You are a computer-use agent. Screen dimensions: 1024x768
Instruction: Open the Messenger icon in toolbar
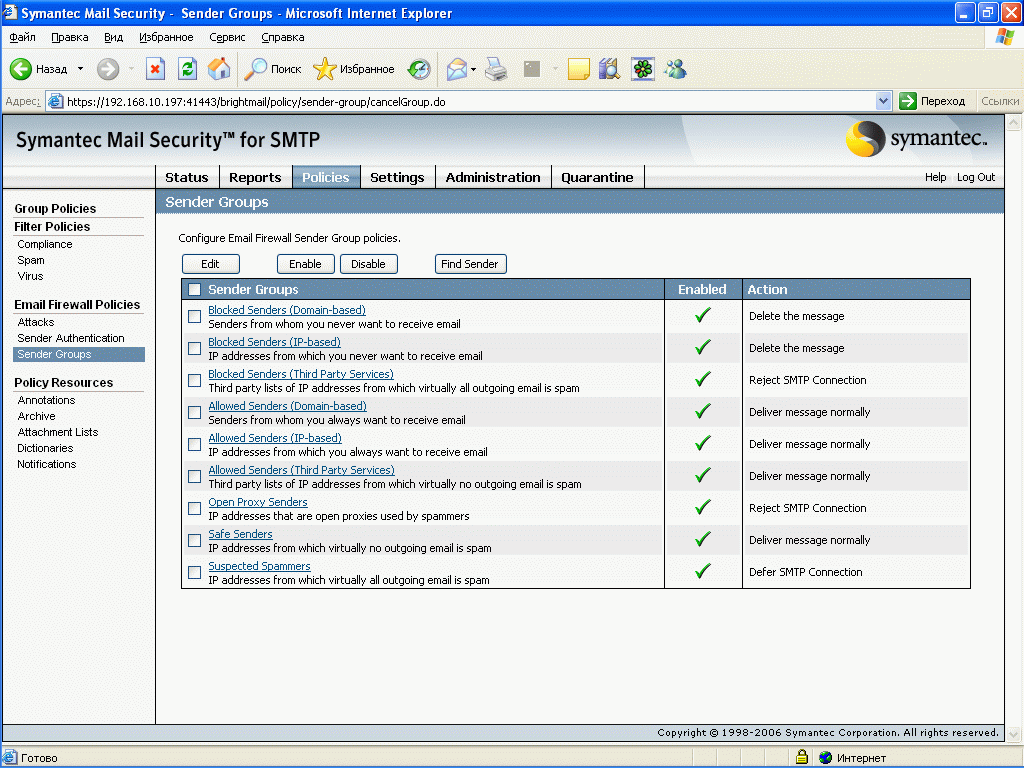click(x=675, y=69)
